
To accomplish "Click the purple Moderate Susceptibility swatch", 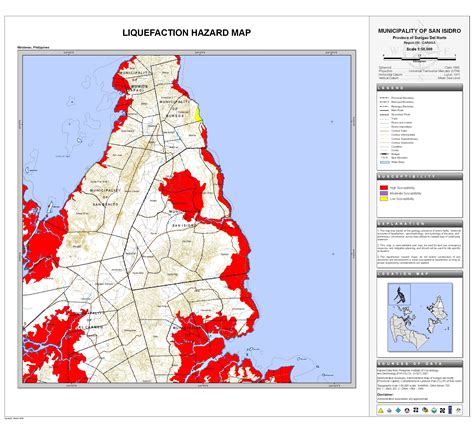I will coord(384,193).
